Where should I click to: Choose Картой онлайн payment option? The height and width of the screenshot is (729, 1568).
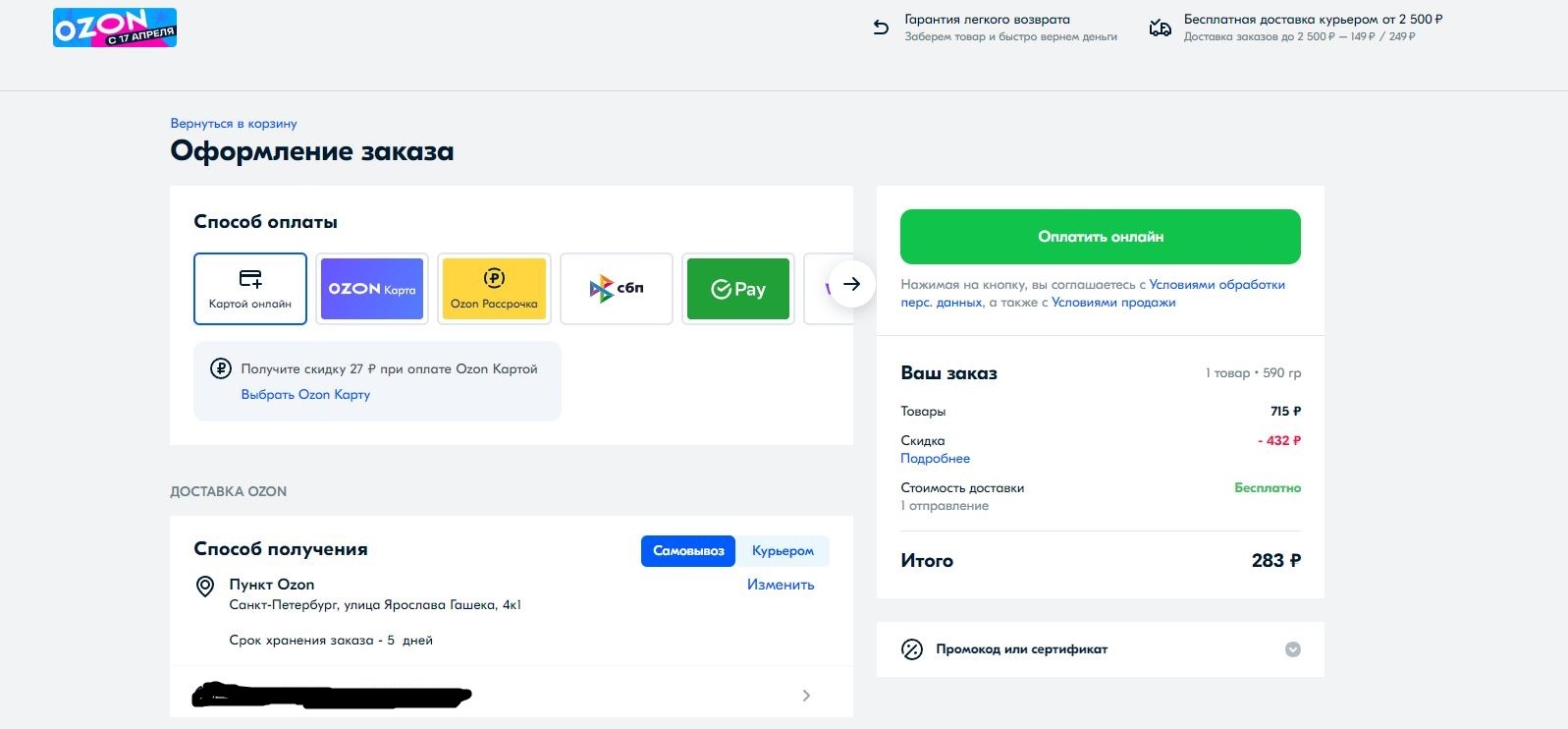[250, 289]
